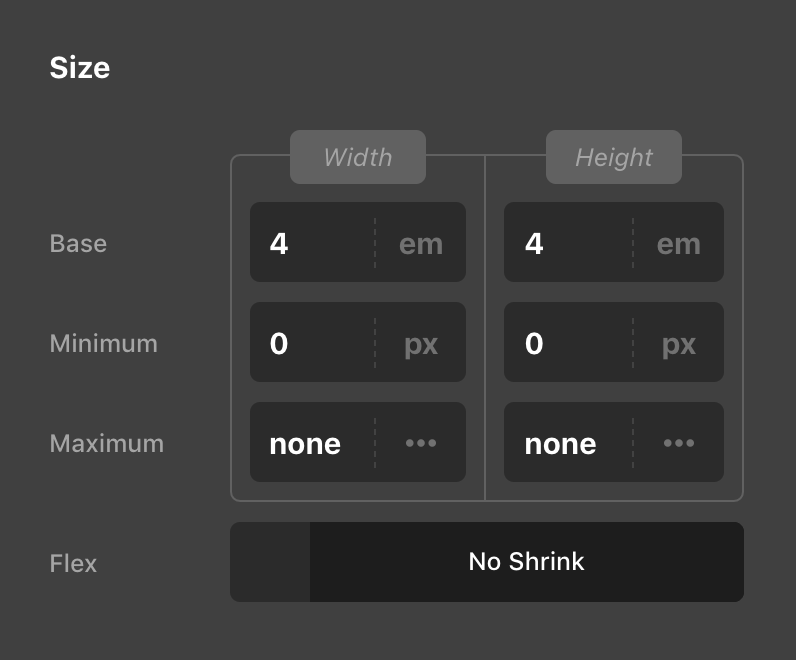Change the Minimum height px unit
This screenshot has height=660, width=796.
pyautogui.click(x=679, y=343)
